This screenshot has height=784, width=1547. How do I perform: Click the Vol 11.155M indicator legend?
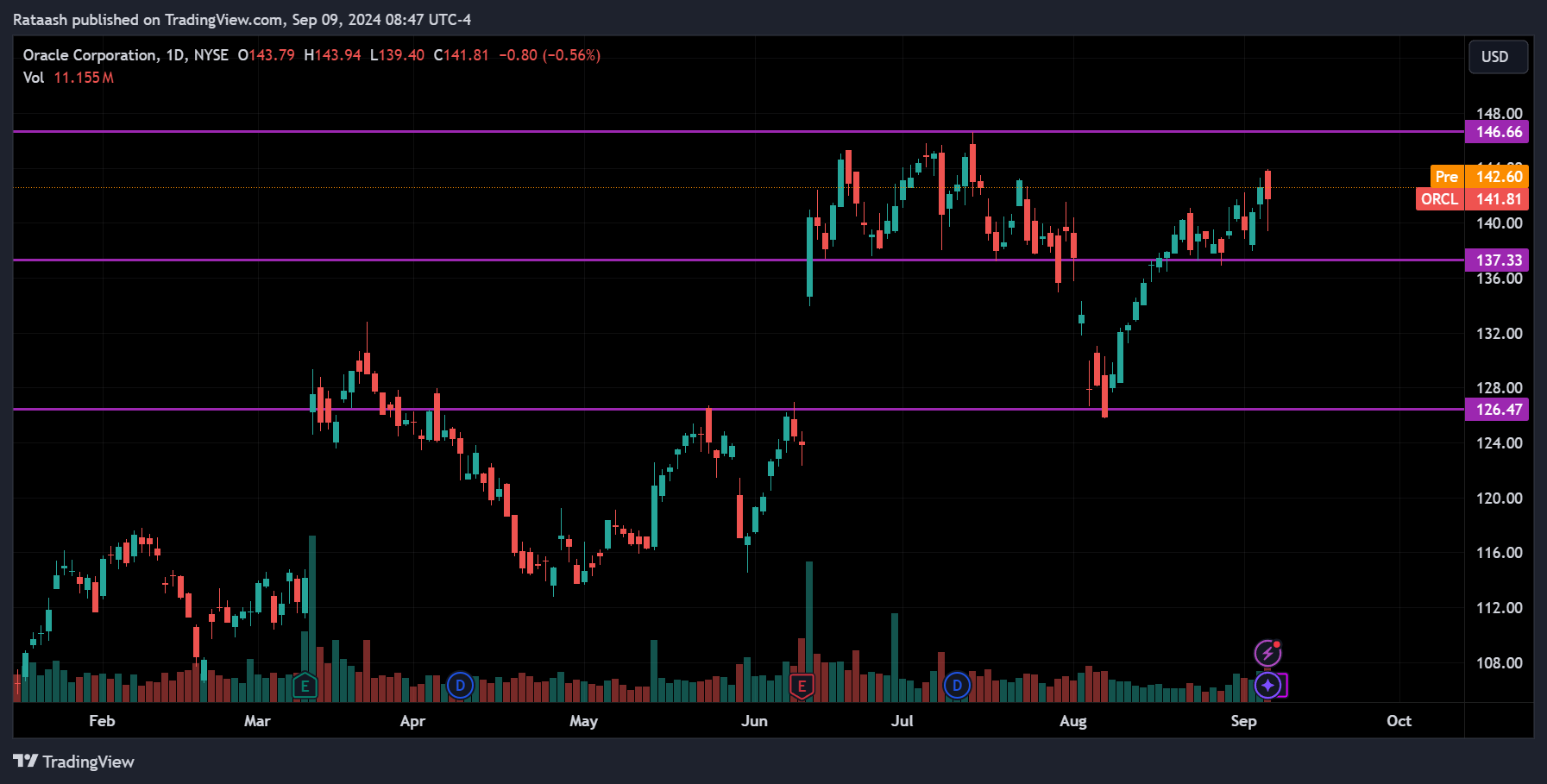coord(68,78)
